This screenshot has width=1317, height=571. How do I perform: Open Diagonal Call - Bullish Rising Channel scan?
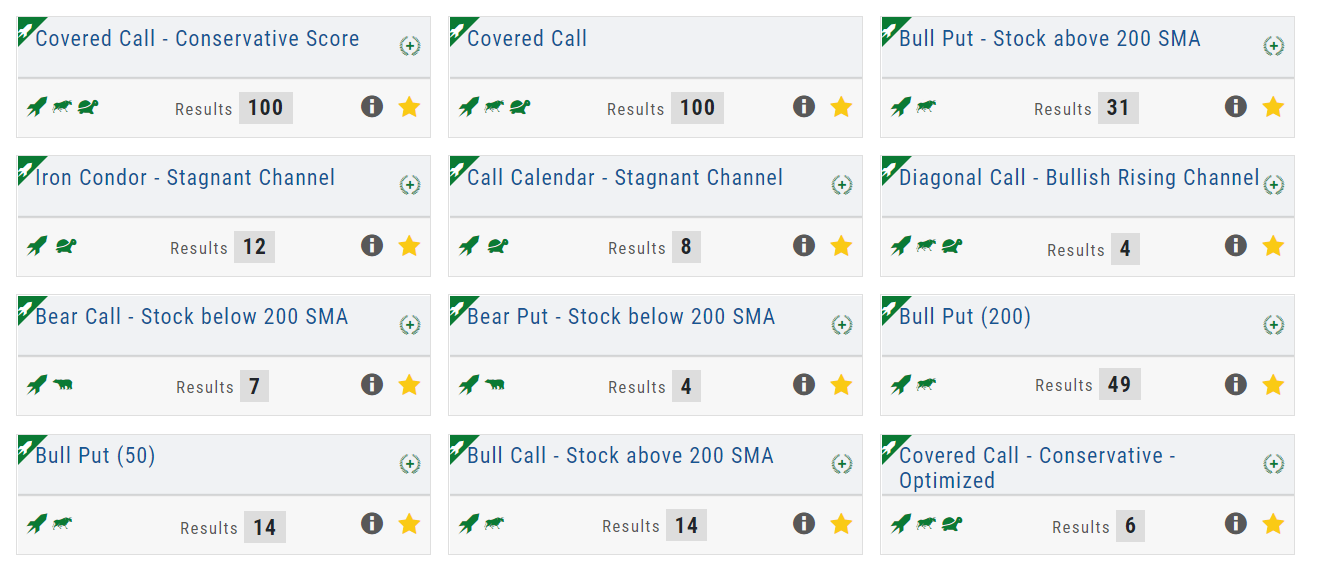click(x=1079, y=178)
